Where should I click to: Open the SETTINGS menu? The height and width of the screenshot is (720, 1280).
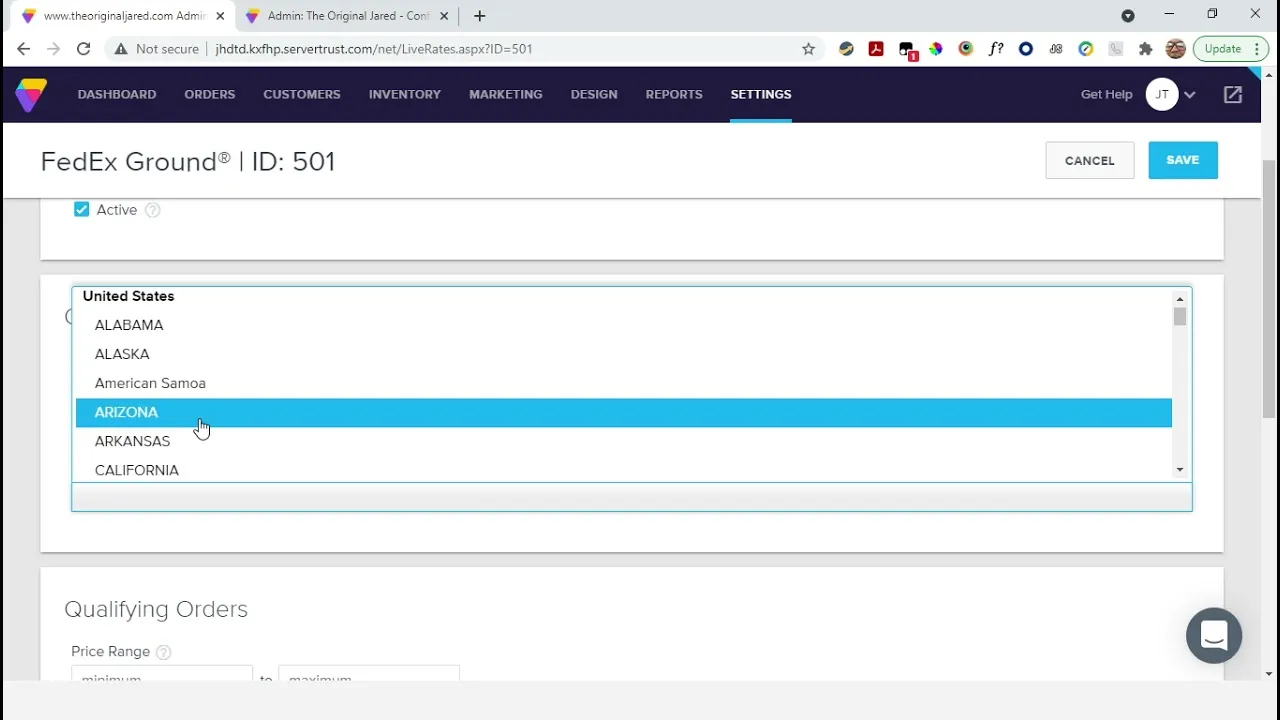[x=761, y=94]
